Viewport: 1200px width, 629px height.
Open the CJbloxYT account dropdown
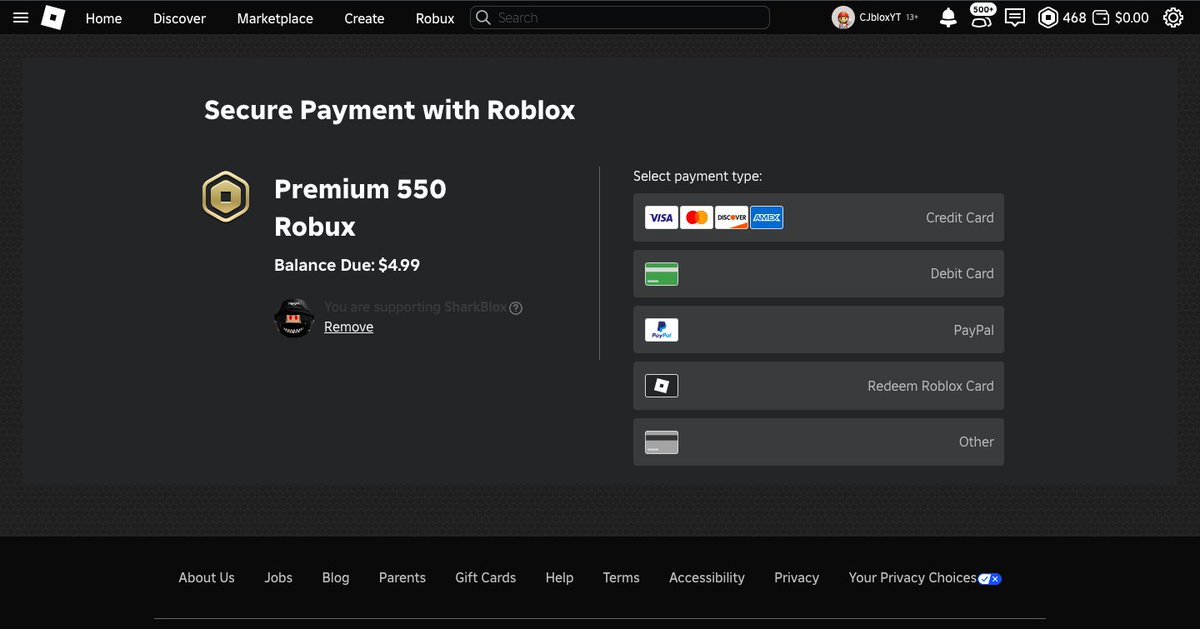click(x=875, y=17)
